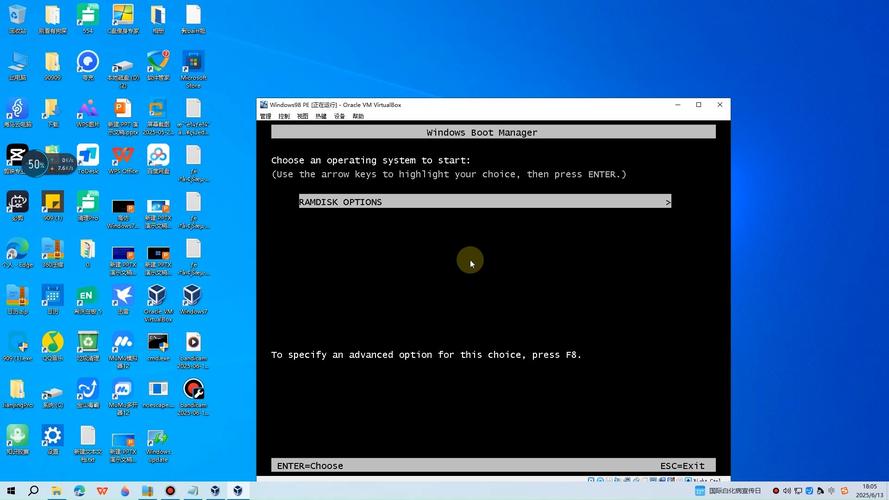Open the Windows7 VM desktop shortcut

click(x=193, y=299)
